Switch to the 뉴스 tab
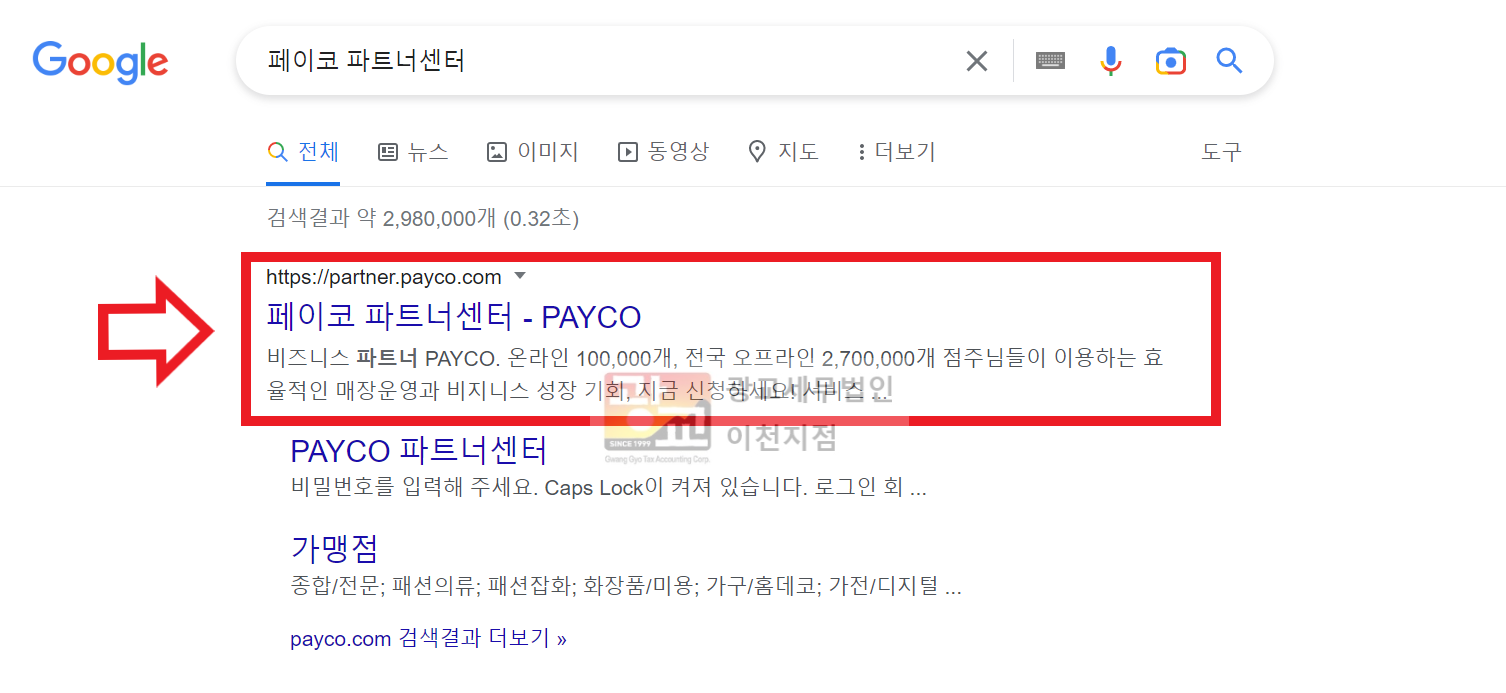This screenshot has width=1506, height=693. tap(413, 152)
